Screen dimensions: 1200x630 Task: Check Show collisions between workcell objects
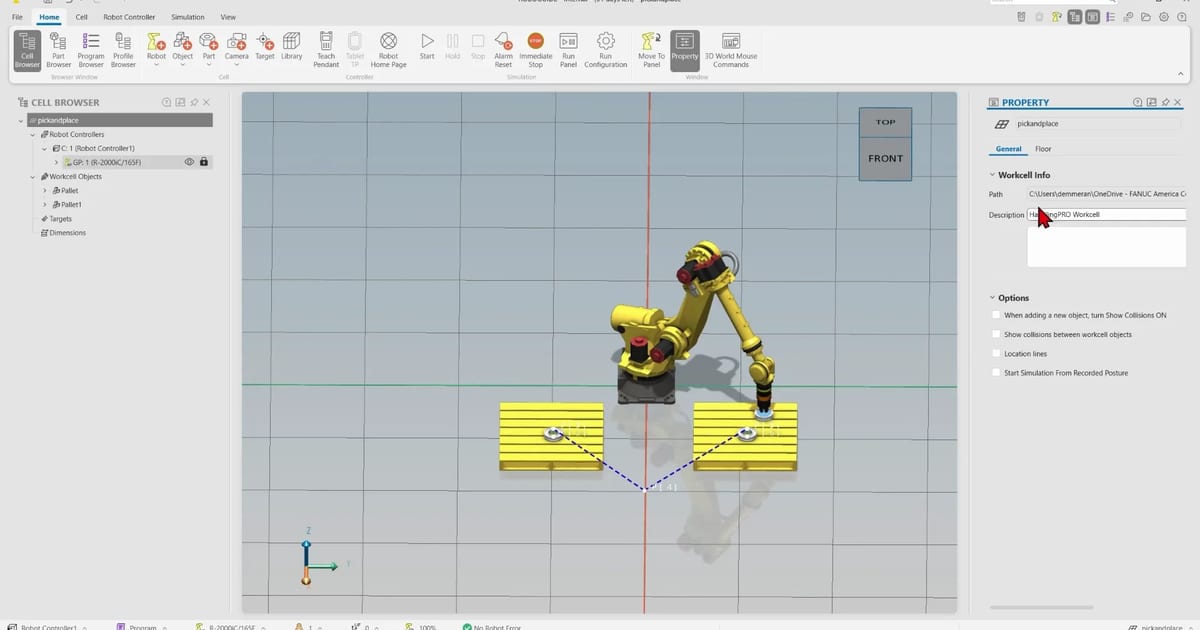point(996,334)
